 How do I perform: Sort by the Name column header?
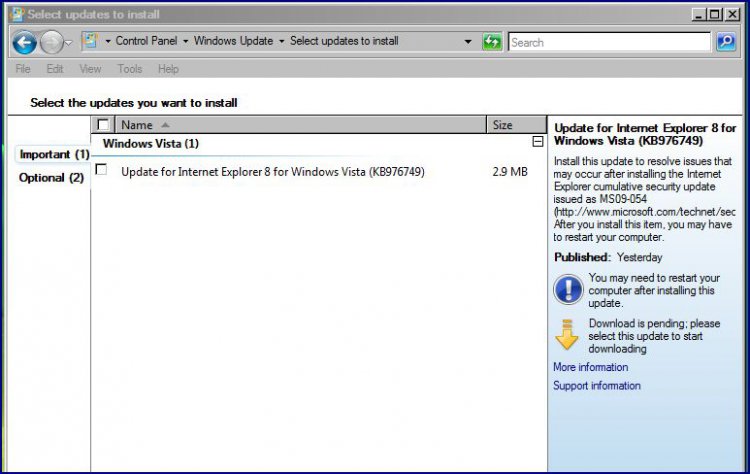300,125
